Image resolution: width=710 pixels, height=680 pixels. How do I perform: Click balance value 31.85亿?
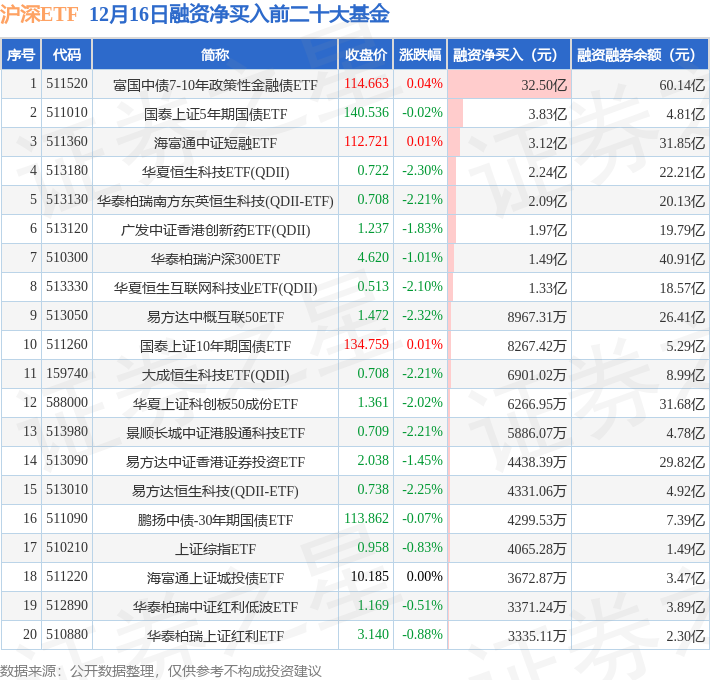[x=682, y=143]
